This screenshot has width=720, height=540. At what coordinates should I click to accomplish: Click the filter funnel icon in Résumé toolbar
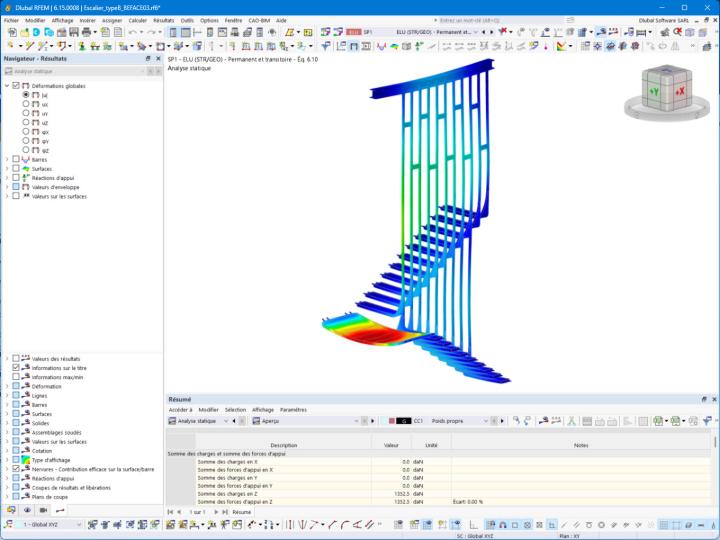(x=708, y=421)
